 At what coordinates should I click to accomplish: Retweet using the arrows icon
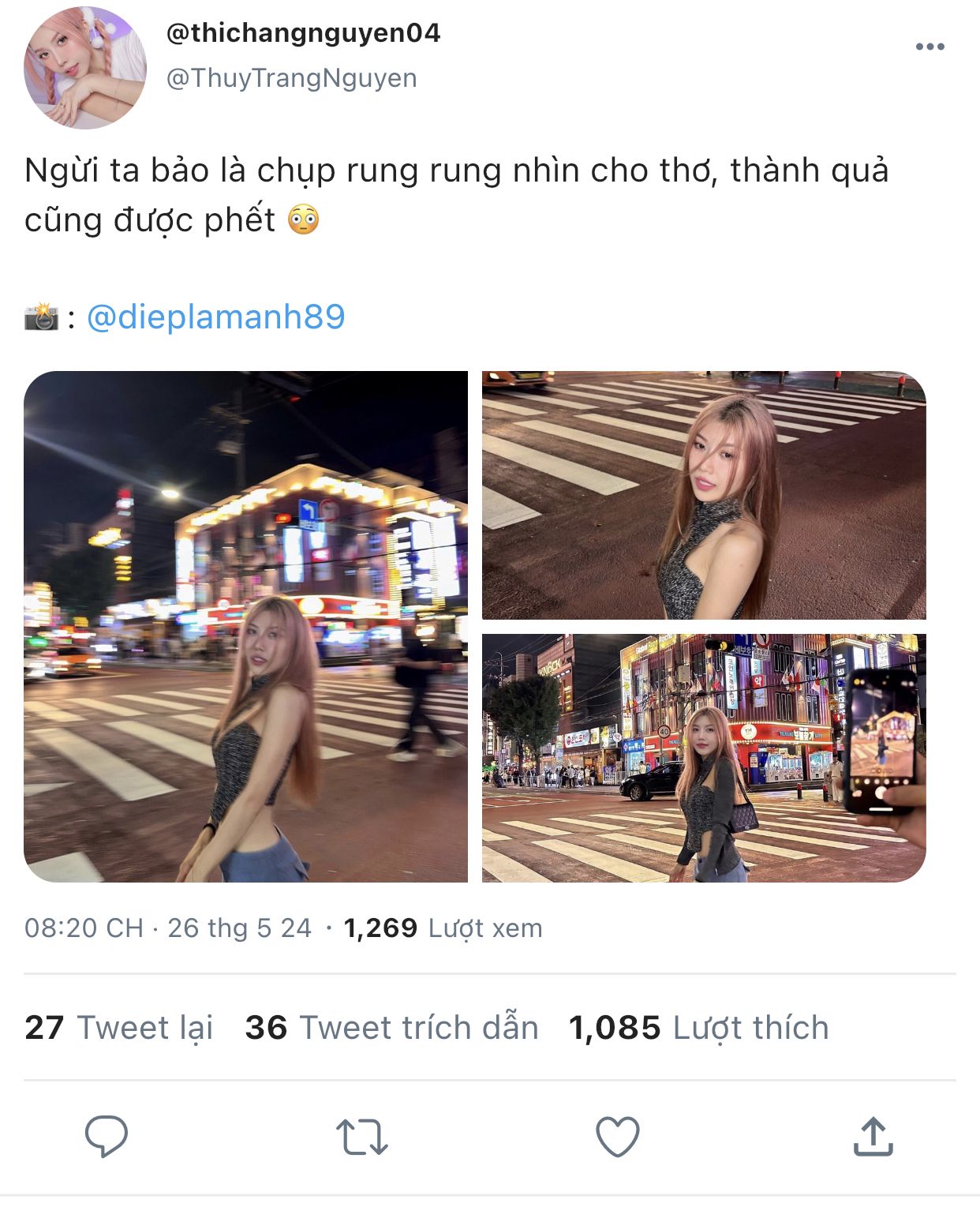tap(361, 1137)
